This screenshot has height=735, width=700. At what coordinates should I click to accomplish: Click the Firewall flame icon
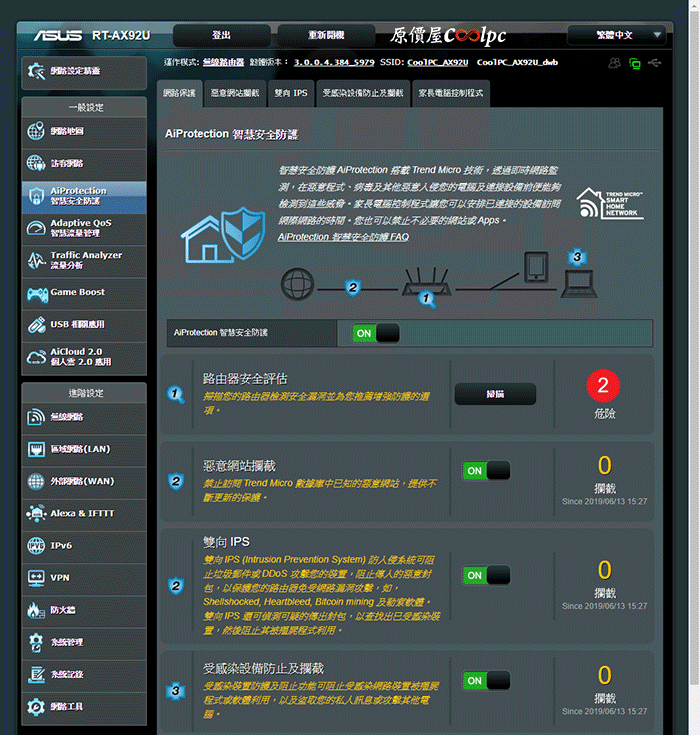[36, 610]
